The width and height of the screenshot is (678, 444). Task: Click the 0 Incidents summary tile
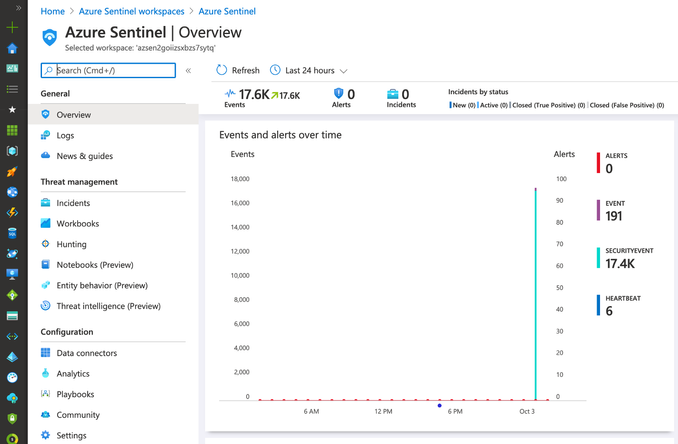click(x=401, y=98)
